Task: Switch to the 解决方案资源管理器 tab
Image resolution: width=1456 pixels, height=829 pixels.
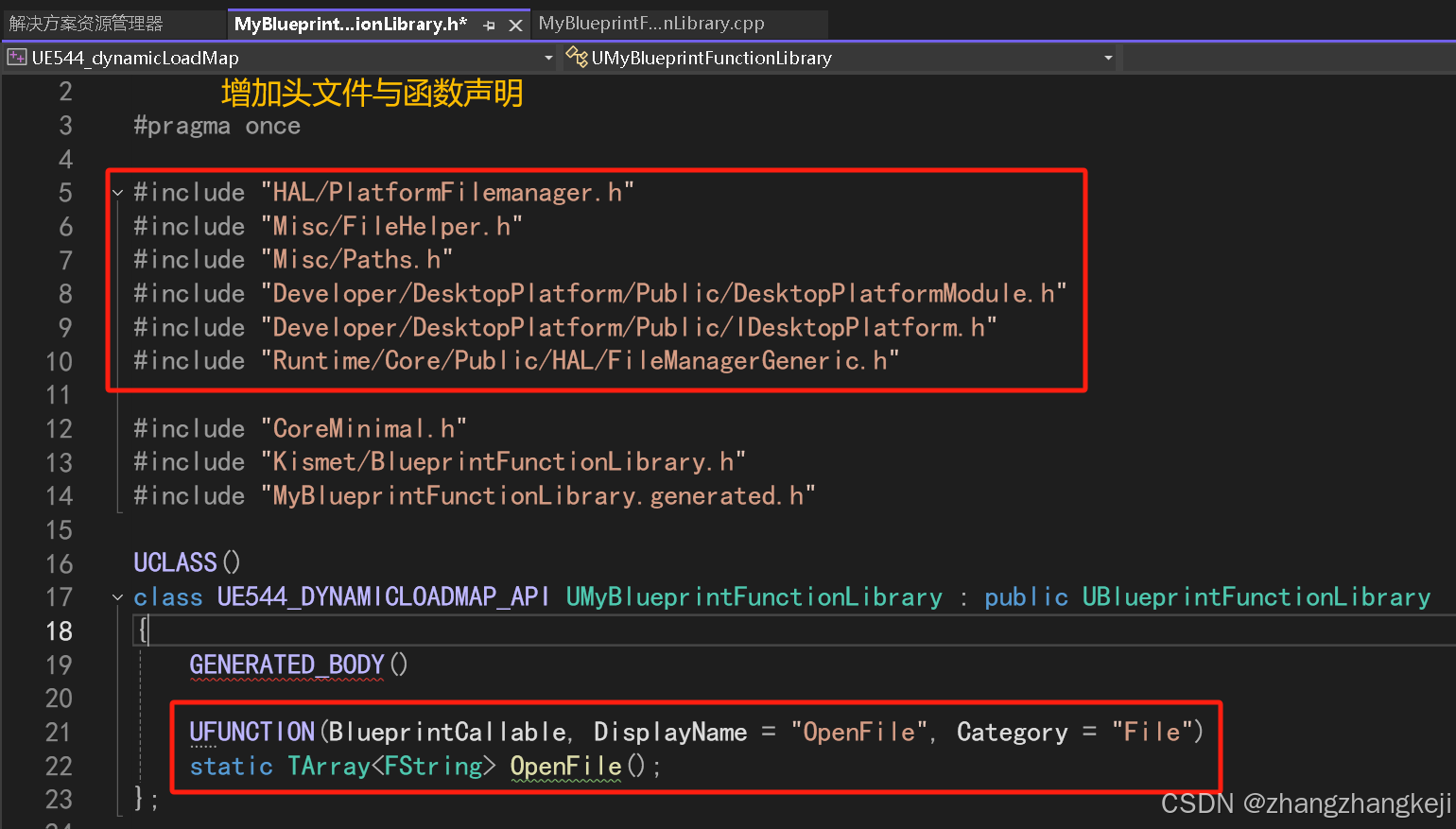Action: tap(86, 24)
